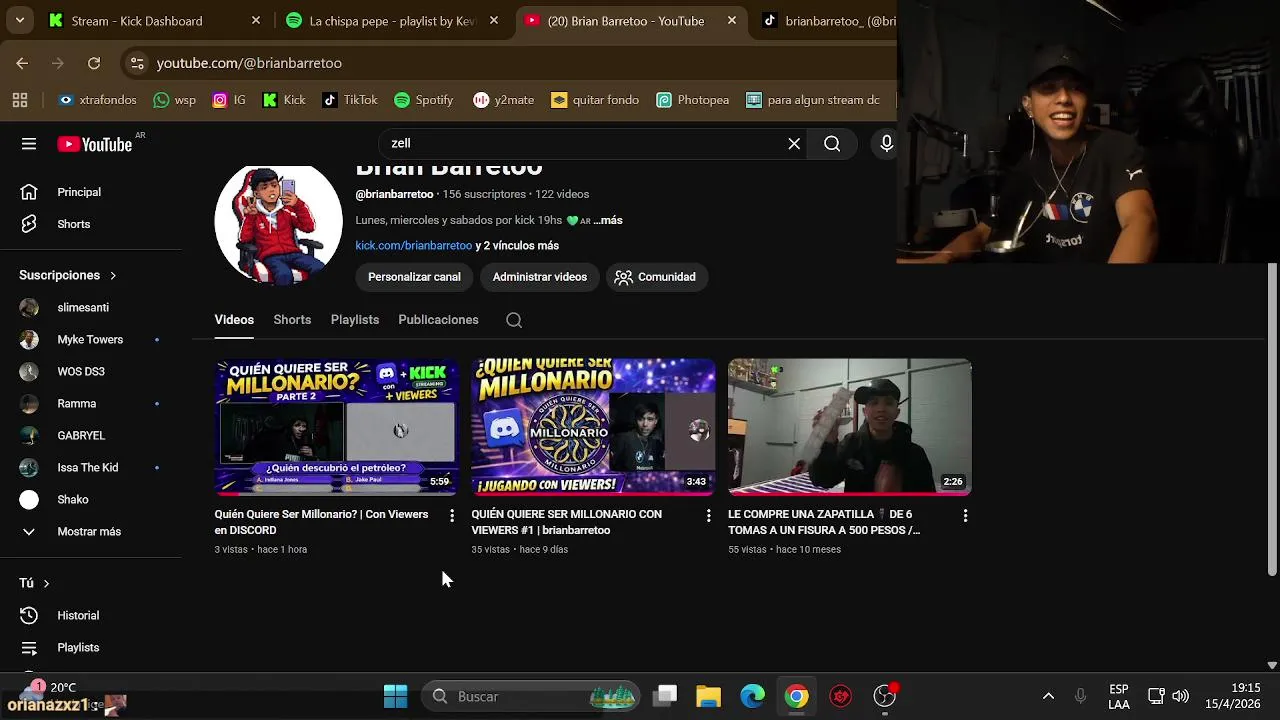Screen dimensions: 1280x720
Task: Open the Chrome apps grid bookmark icon
Action: [20, 100]
